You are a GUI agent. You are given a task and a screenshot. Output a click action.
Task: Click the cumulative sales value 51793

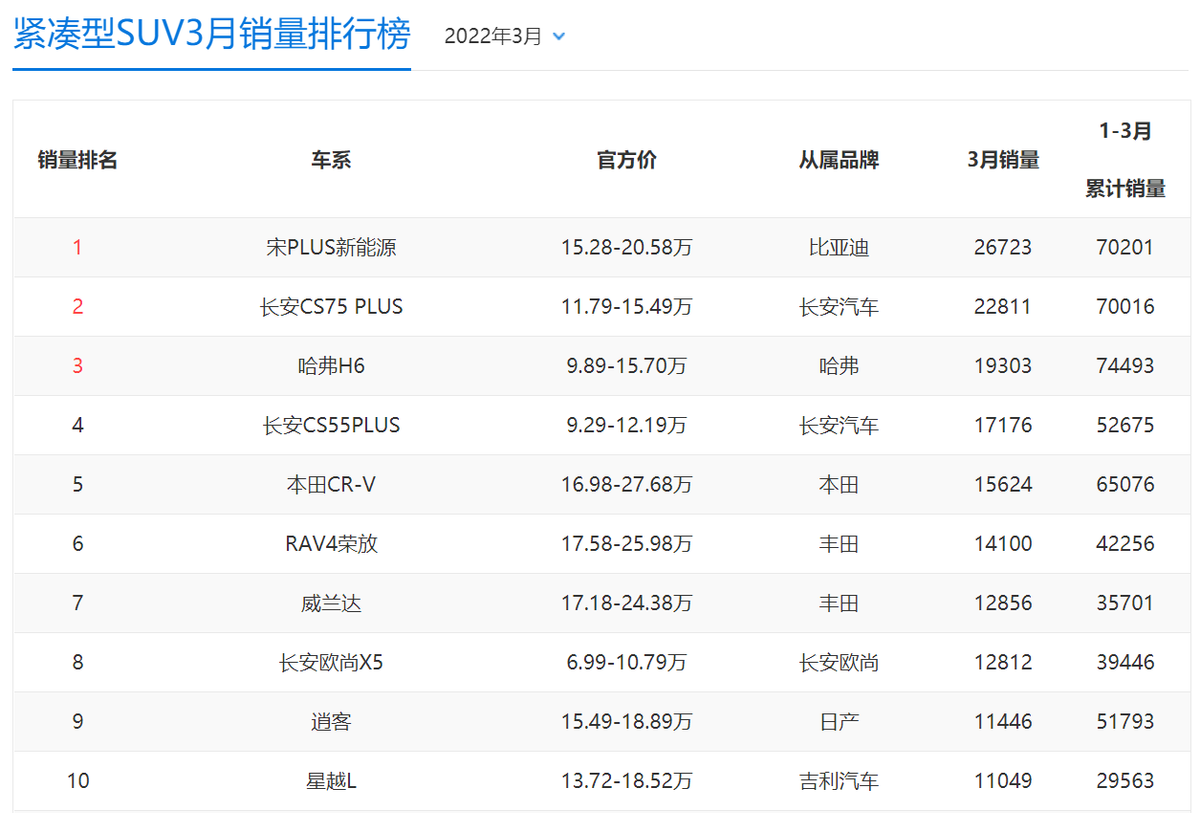[x=1125, y=721]
